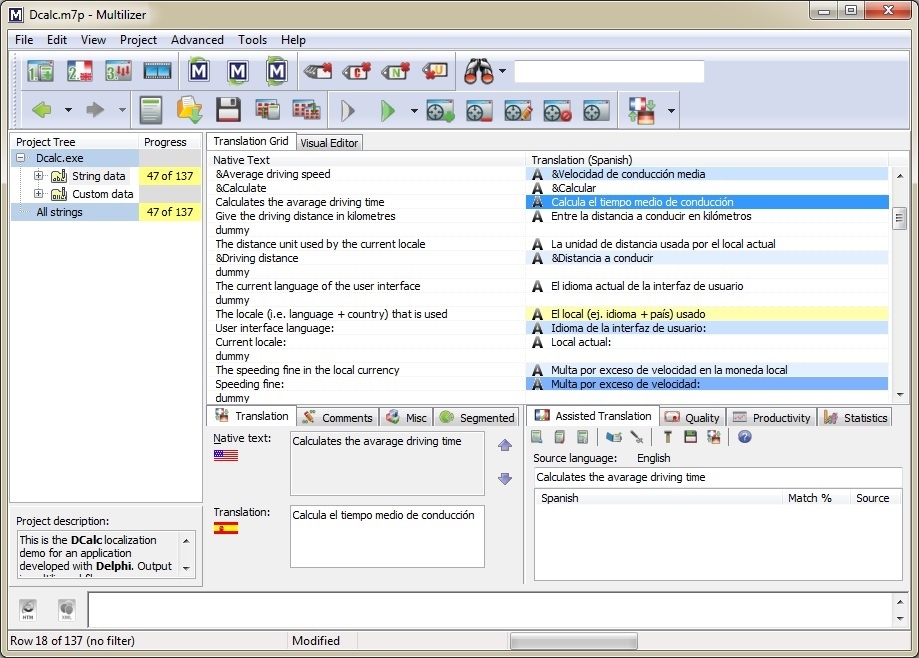Screen dimensions: 919x658
Task: Click the floppy disk save icon
Action: coord(228,110)
